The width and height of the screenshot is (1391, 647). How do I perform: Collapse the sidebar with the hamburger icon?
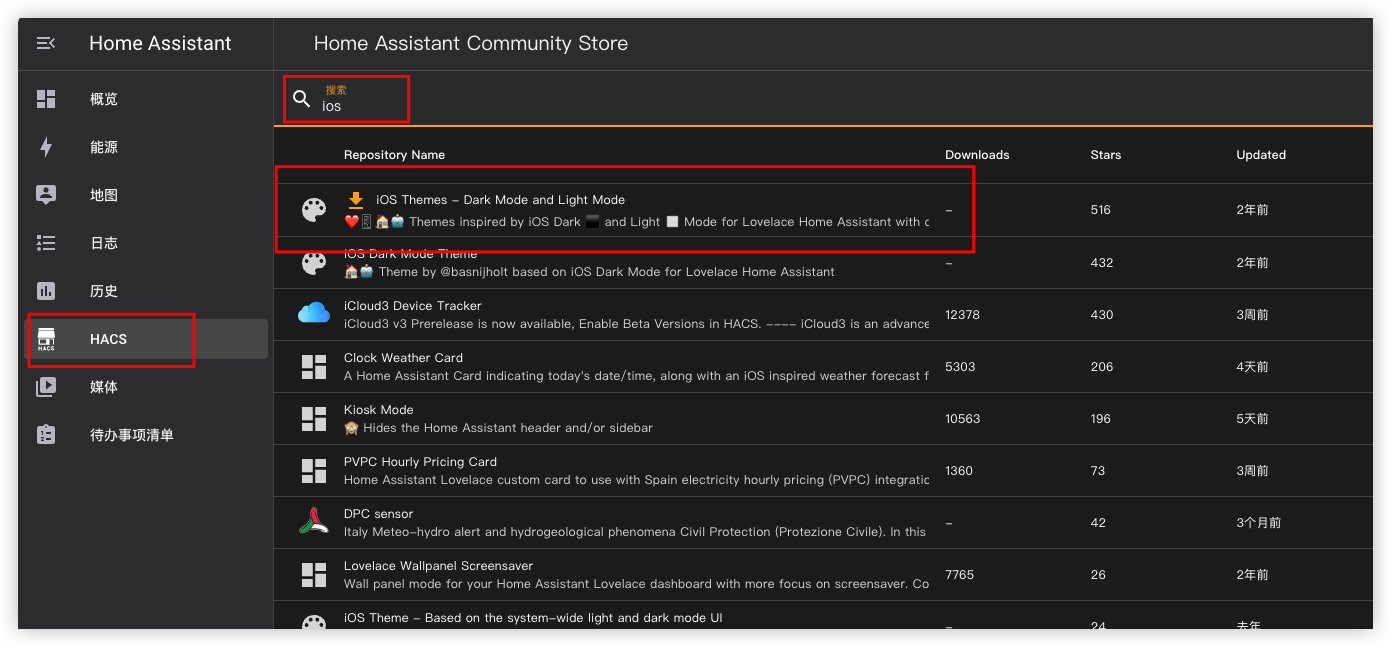tap(45, 43)
